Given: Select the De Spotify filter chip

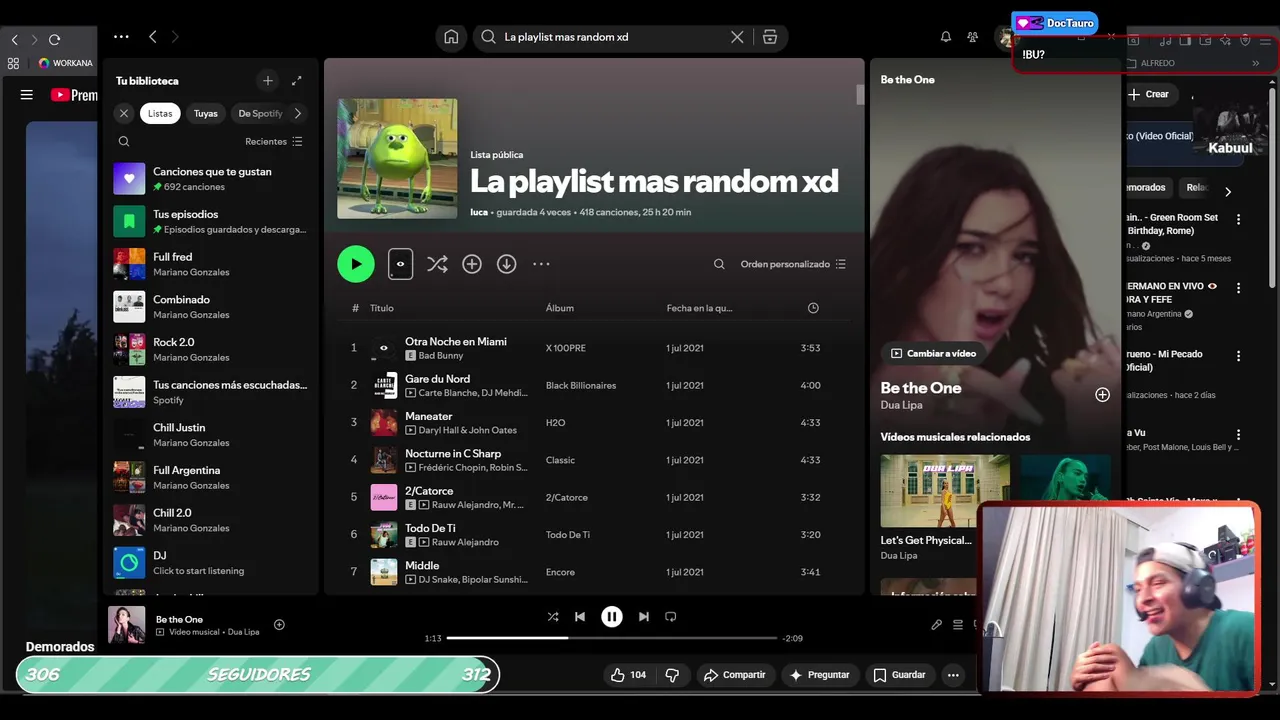Looking at the screenshot, I should (260, 113).
